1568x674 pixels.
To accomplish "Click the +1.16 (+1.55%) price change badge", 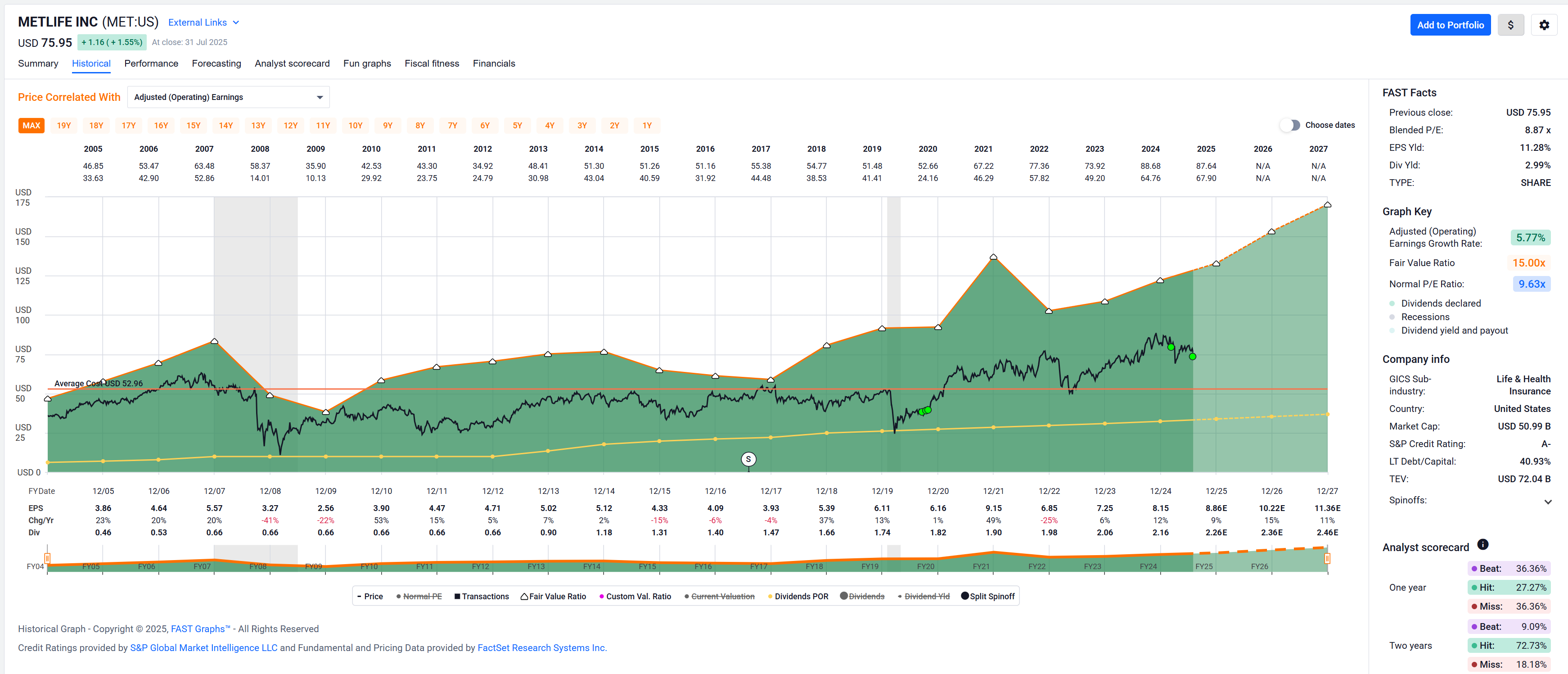I will [x=112, y=43].
